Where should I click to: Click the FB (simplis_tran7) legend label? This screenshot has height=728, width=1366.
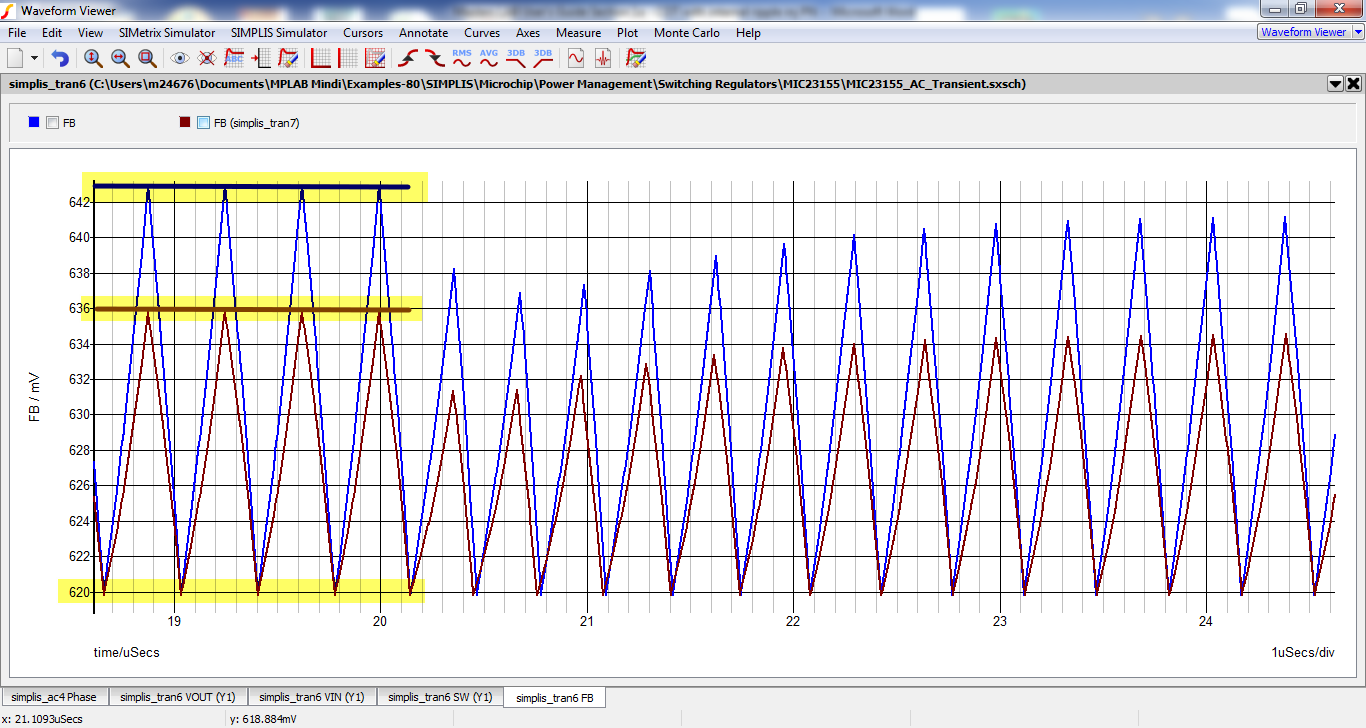tap(257, 123)
